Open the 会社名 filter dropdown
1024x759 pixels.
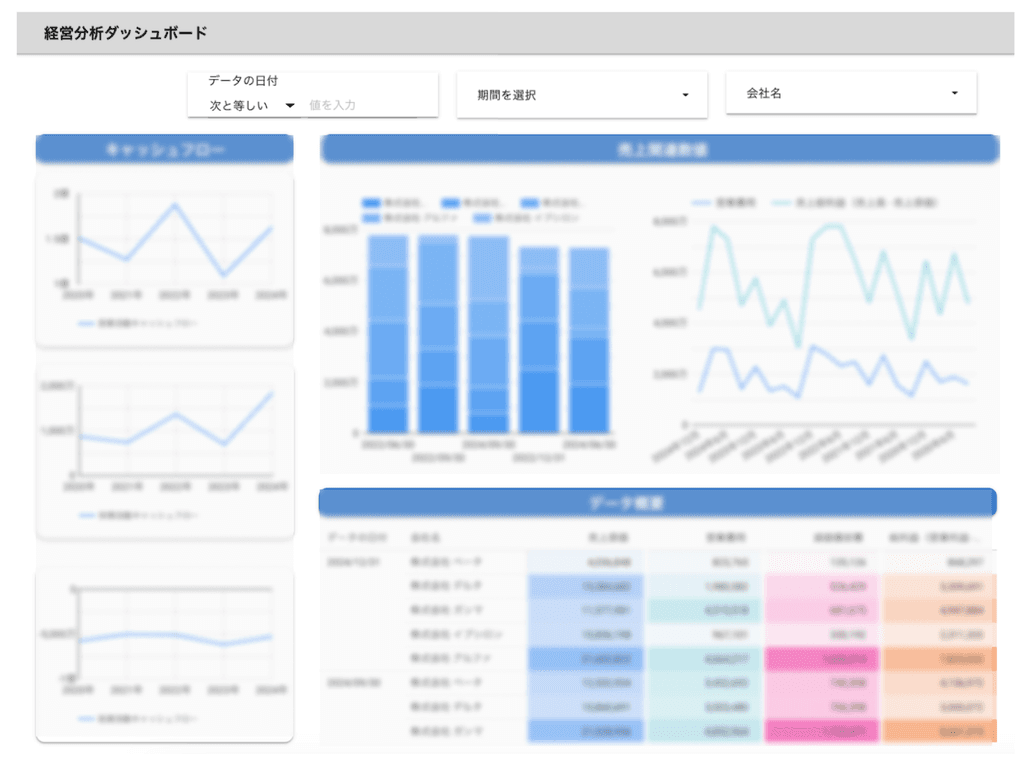click(851, 93)
